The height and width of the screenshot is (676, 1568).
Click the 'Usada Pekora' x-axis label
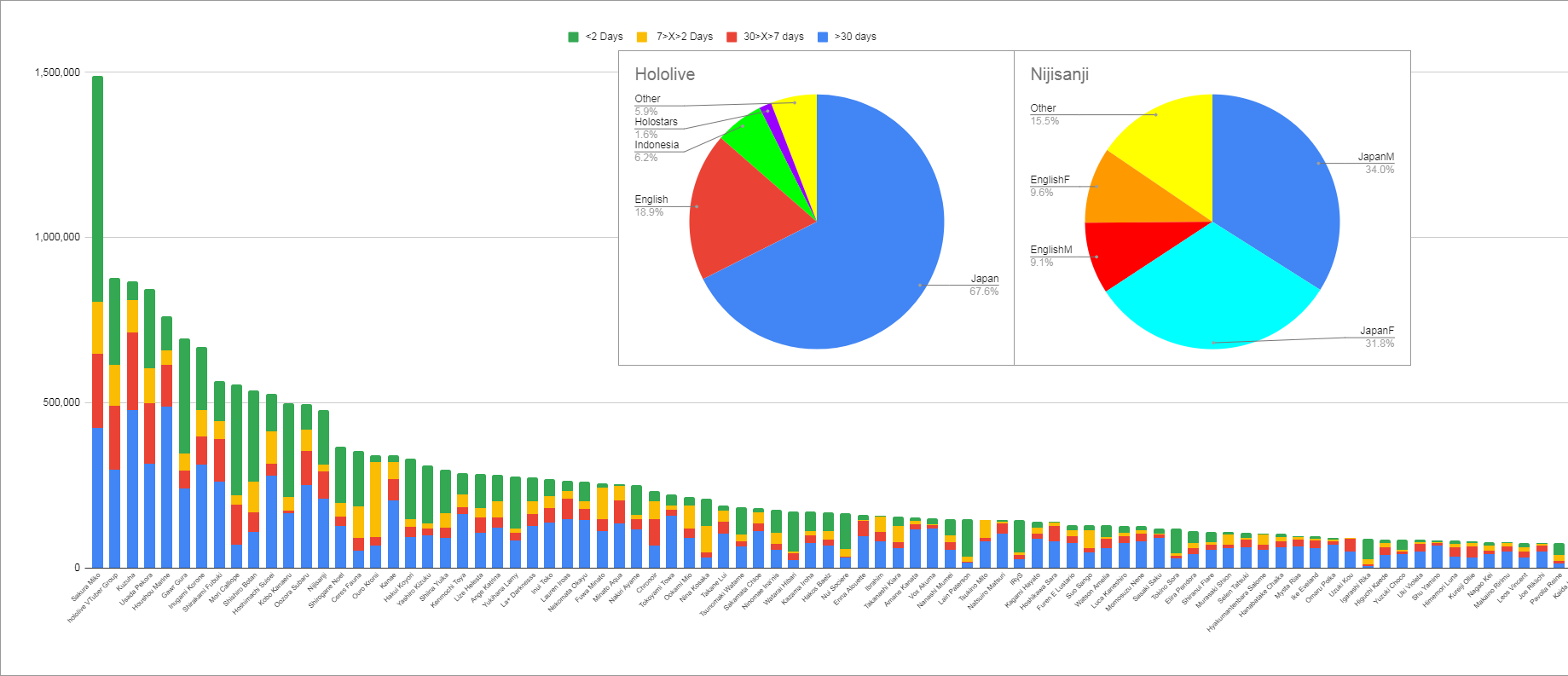[137, 589]
